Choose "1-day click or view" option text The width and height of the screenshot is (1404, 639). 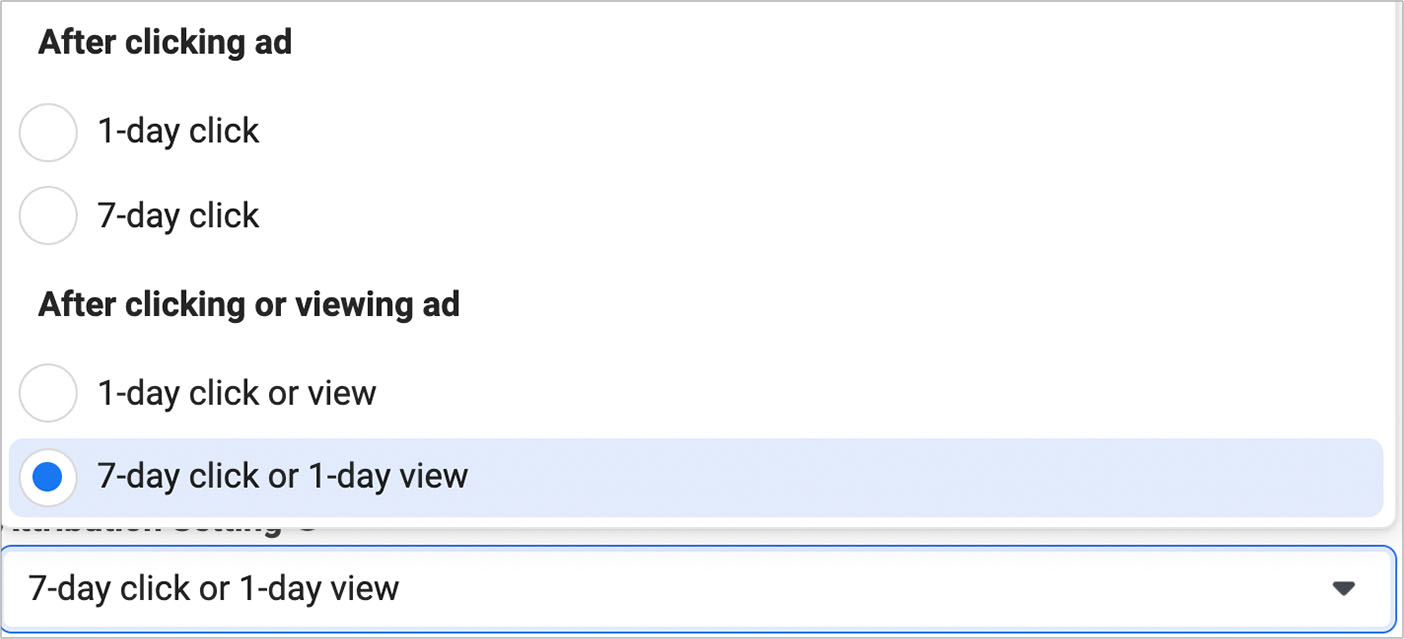click(236, 393)
